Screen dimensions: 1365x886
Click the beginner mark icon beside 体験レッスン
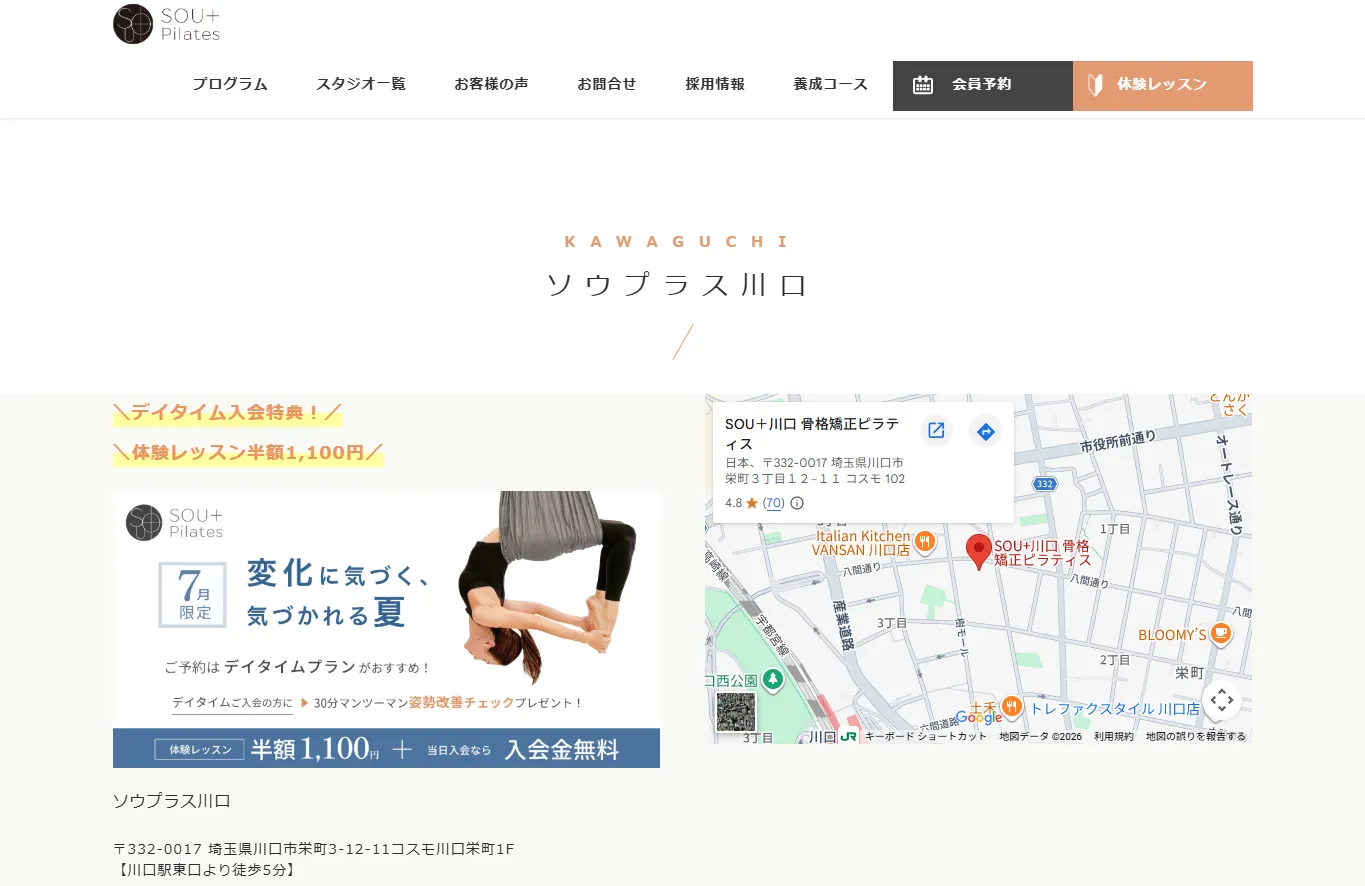(x=1095, y=85)
